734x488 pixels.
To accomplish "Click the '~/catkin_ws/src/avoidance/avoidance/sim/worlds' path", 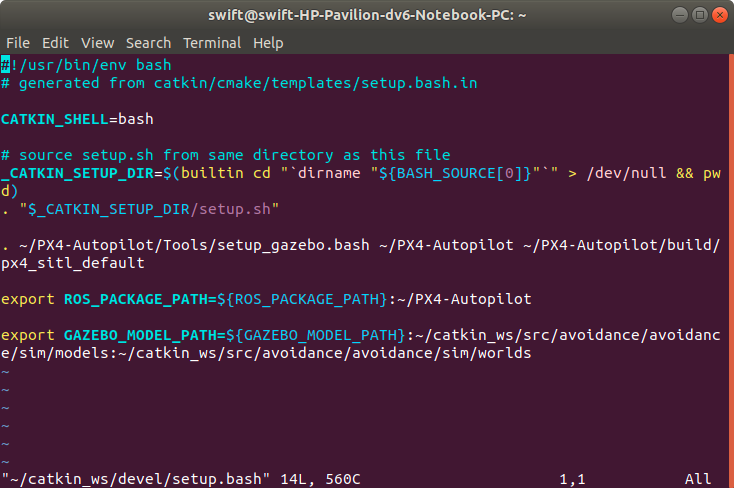I will [325, 353].
